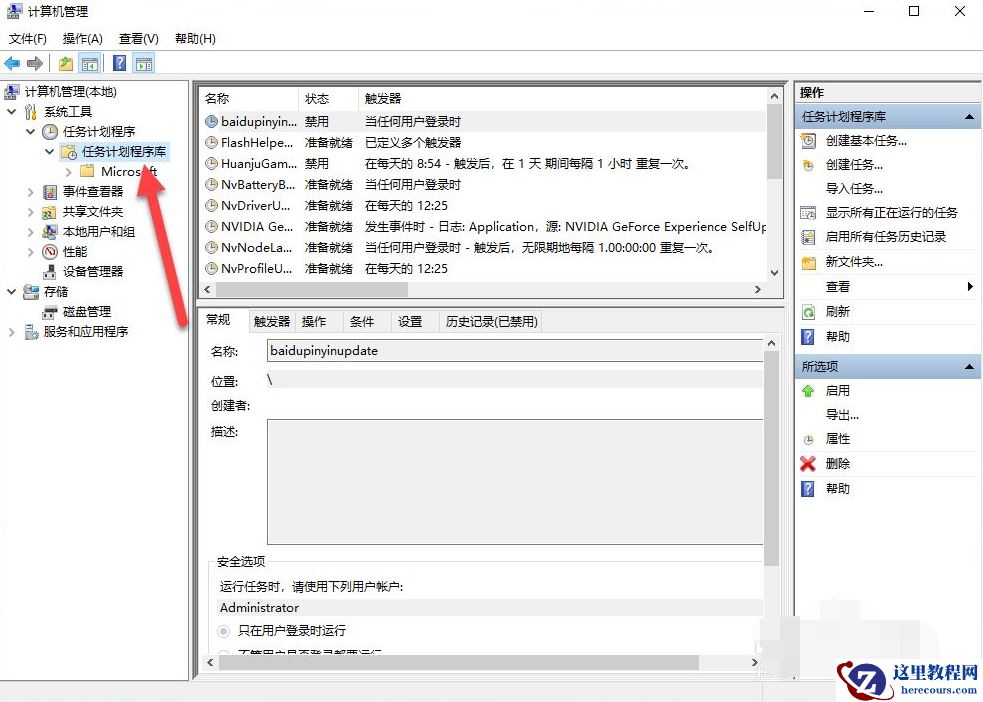Select radio button 只在用户登录时运行

tap(222, 630)
